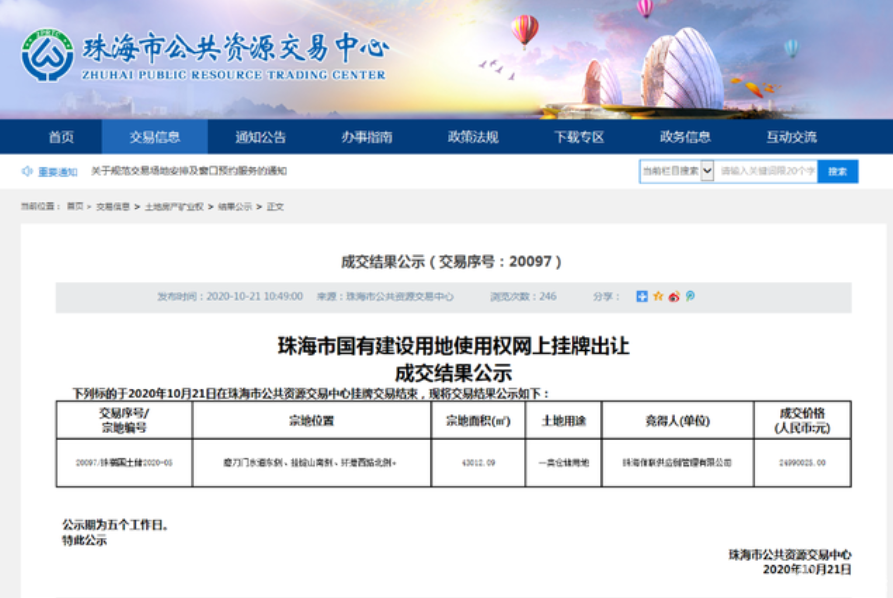The height and width of the screenshot is (598, 893).
Task: Click 土地房产矿业权 in the breadcrumb
Action: pyautogui.click(x=174, y=206)
